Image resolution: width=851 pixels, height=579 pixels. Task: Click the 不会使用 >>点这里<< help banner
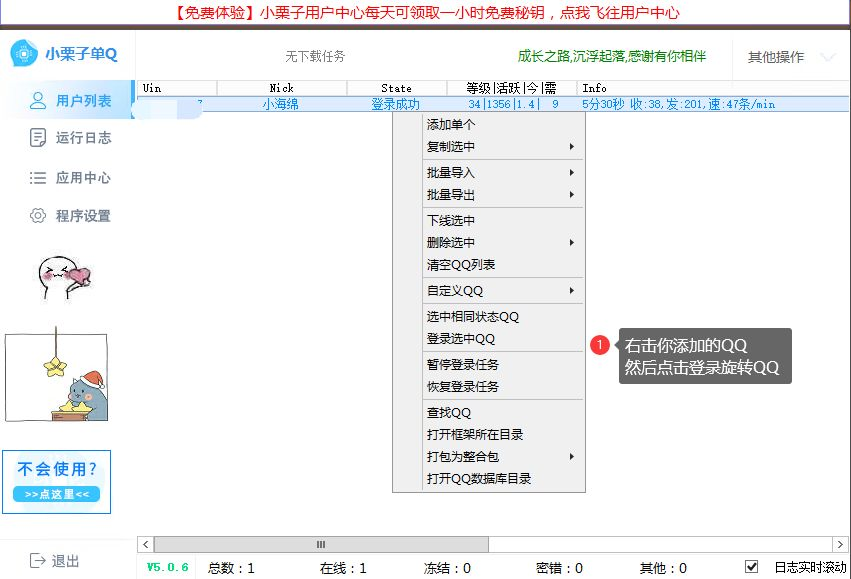[56, 482]
